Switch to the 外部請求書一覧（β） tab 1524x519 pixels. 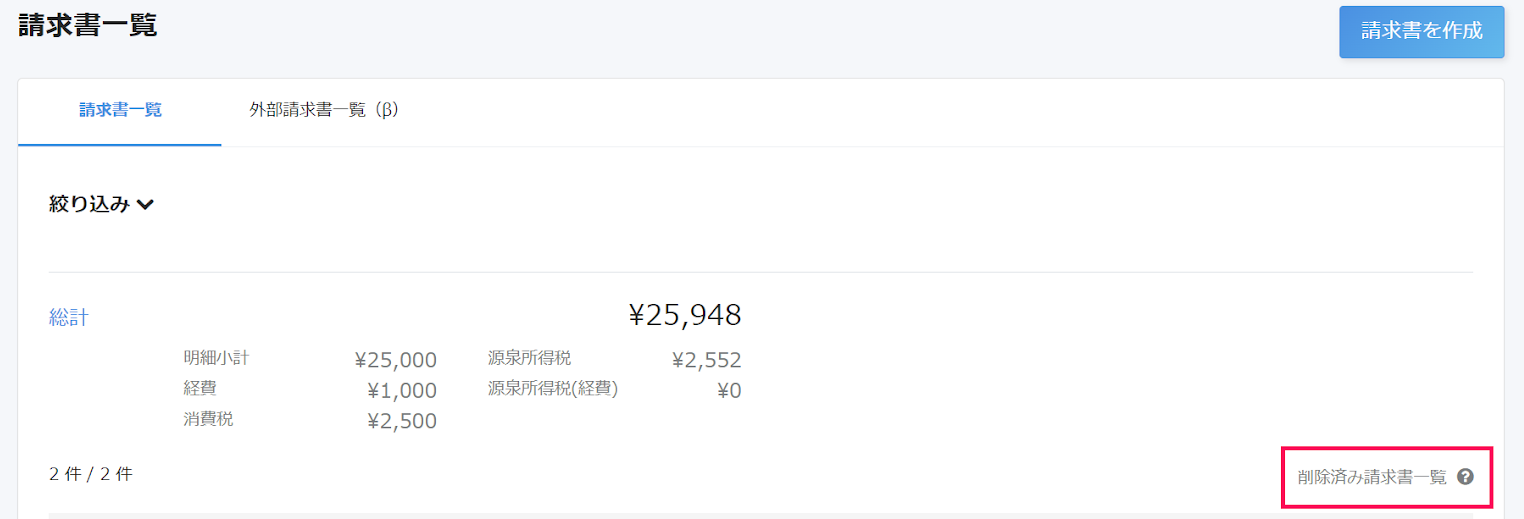324,110
